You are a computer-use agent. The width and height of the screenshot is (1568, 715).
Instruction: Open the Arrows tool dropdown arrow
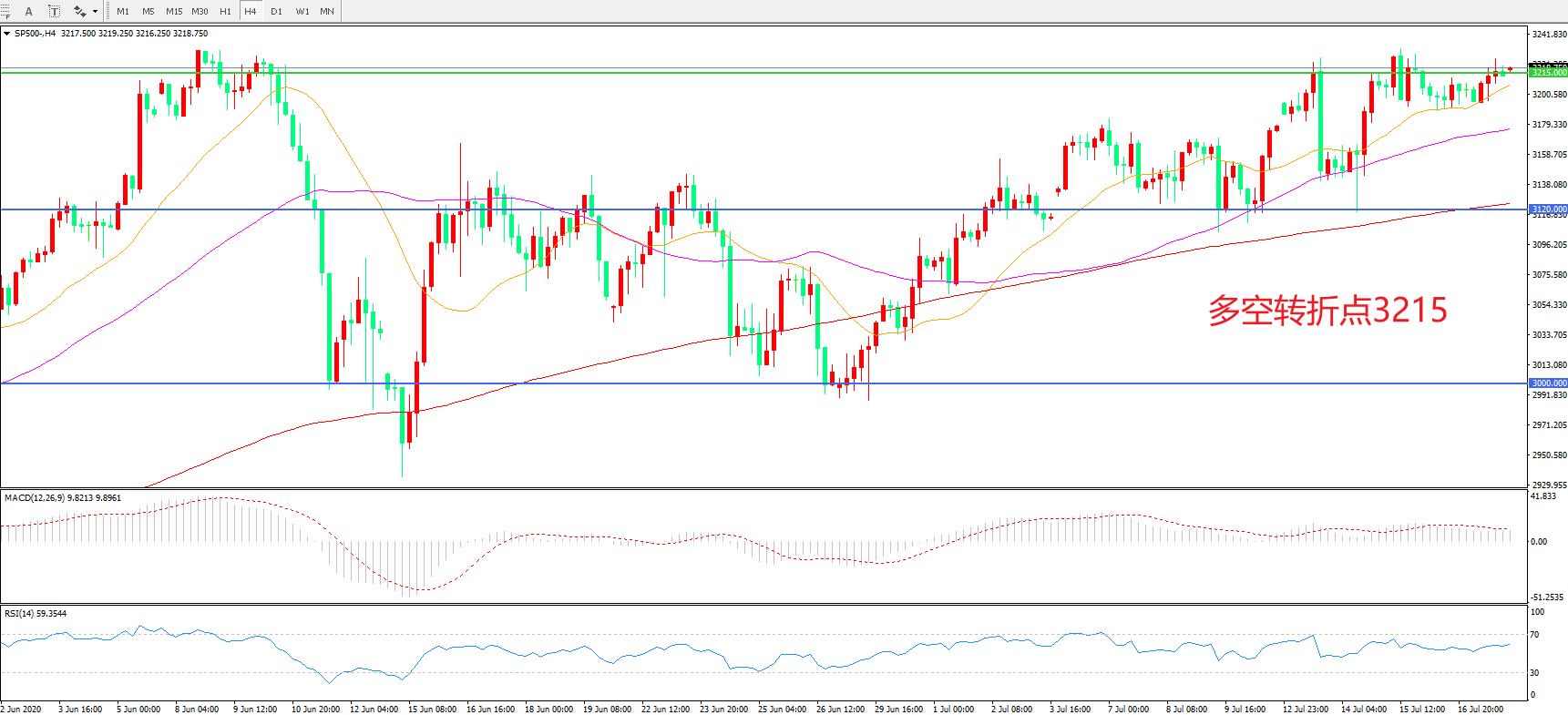[95, 12]
